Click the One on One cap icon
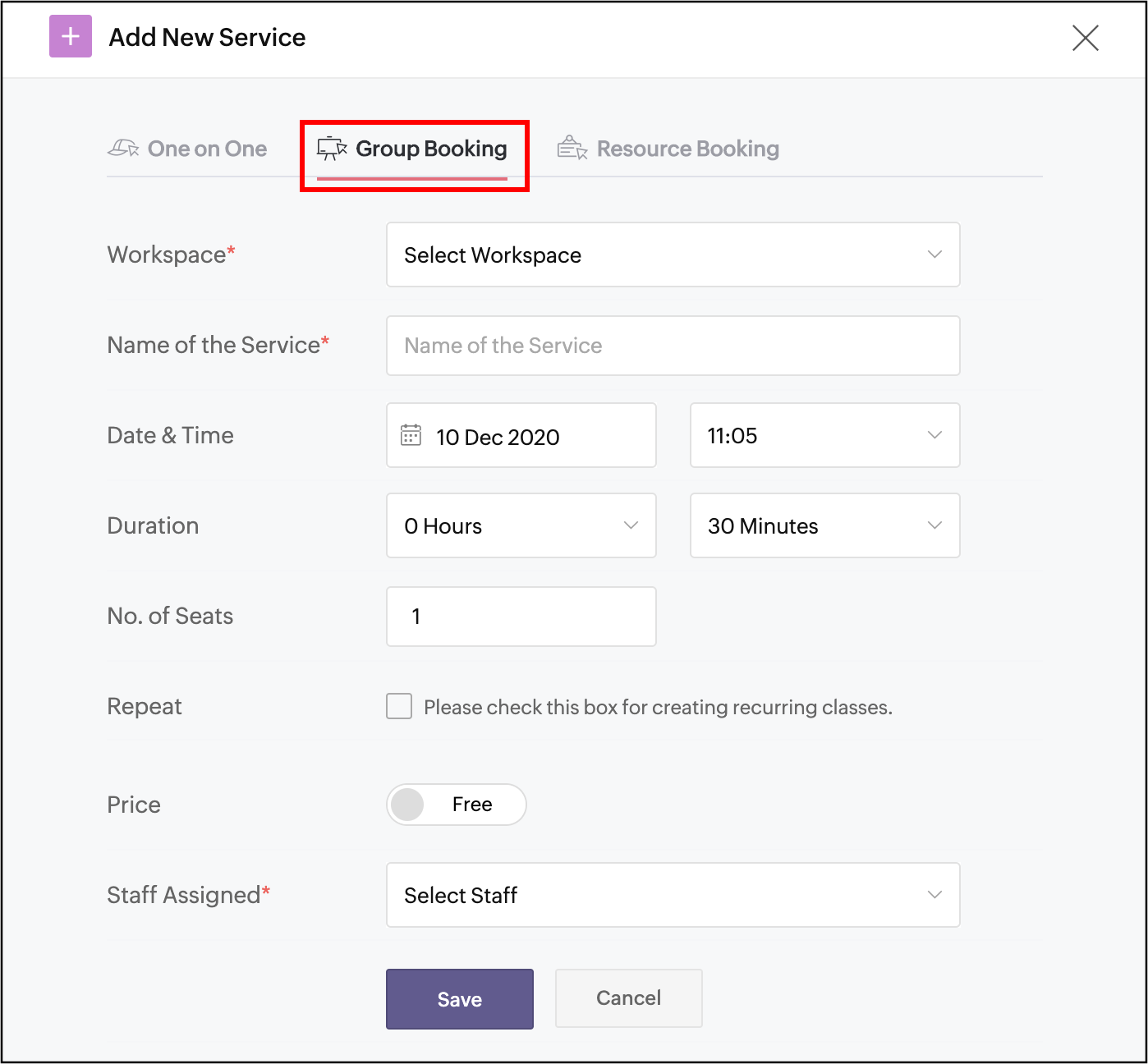The height and width of the screenshot is (1064, 1148). (x=123, y=149)
